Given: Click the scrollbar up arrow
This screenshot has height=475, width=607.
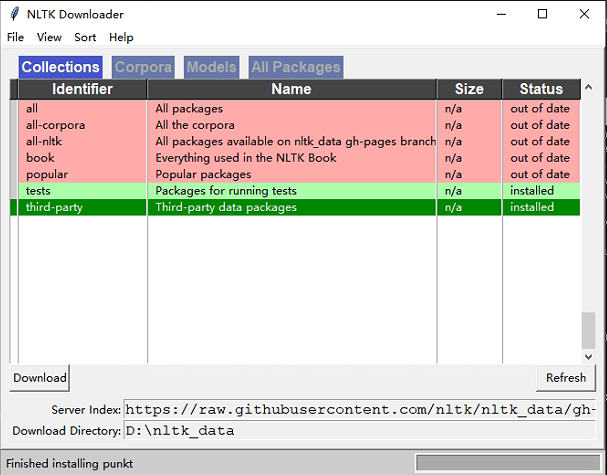Looking at the screenshot, I should point(588,87).
